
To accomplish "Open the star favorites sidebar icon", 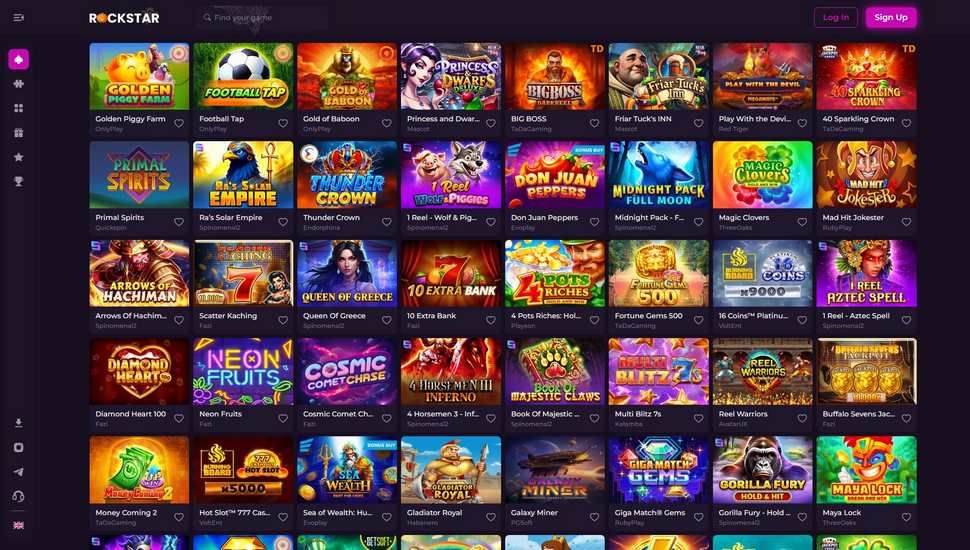I will (19, 157).
